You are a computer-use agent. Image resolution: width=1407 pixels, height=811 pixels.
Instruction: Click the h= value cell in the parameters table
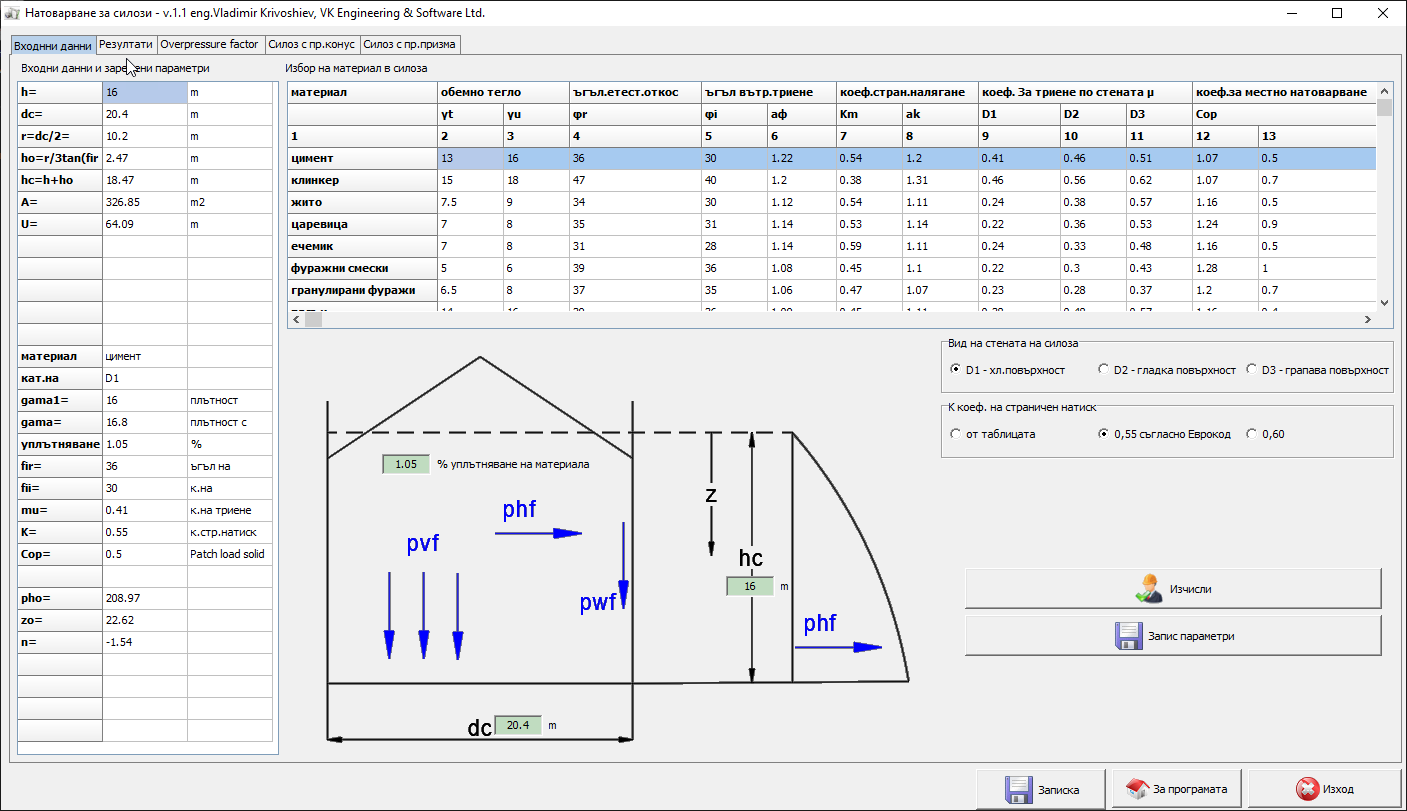point(144,93)
